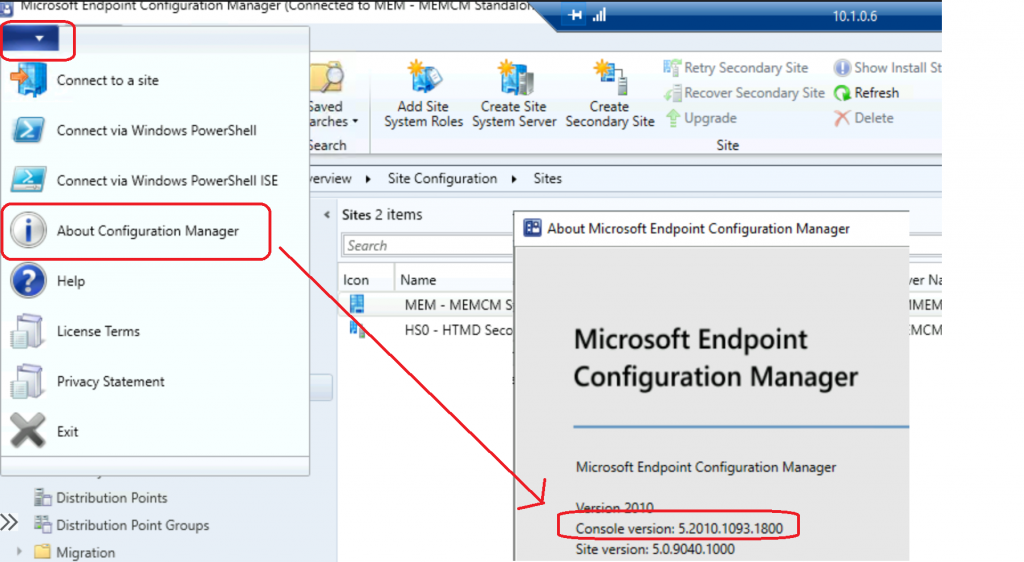
Task: Expand the Migration tree node
Action: [x=19, y=552]
